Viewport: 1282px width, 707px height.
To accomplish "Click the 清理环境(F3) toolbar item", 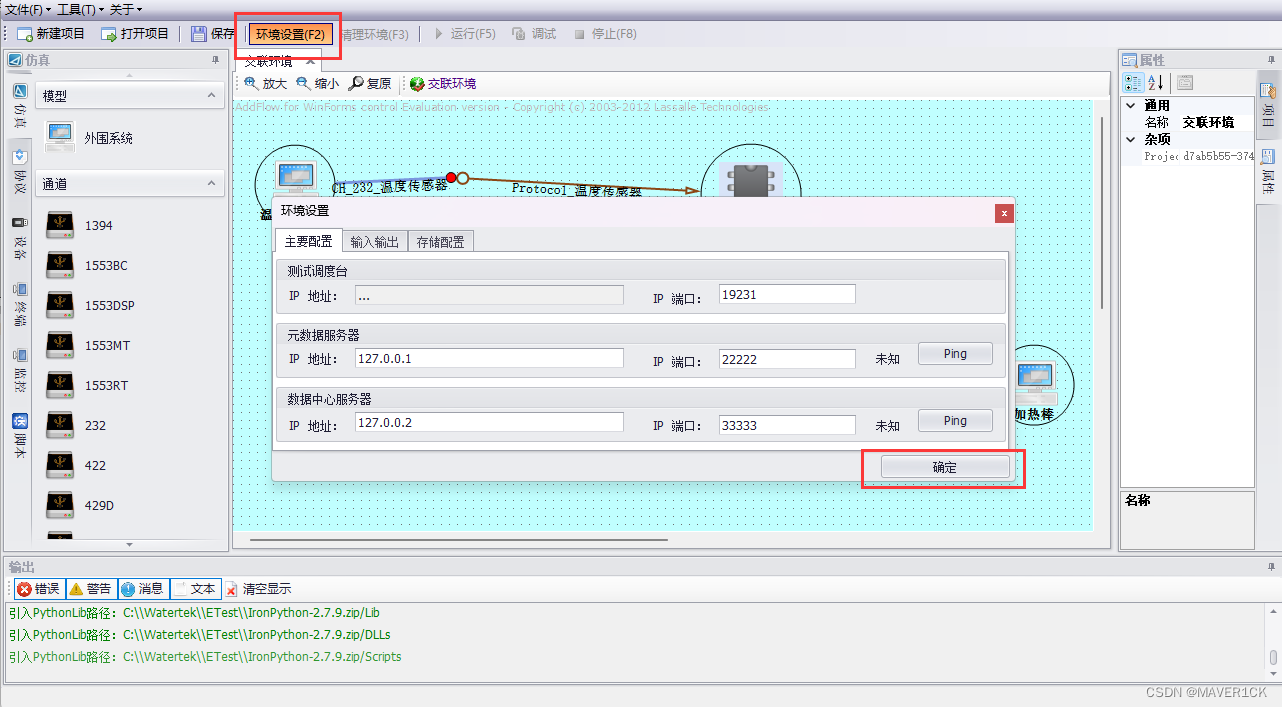I will (375, 34).
